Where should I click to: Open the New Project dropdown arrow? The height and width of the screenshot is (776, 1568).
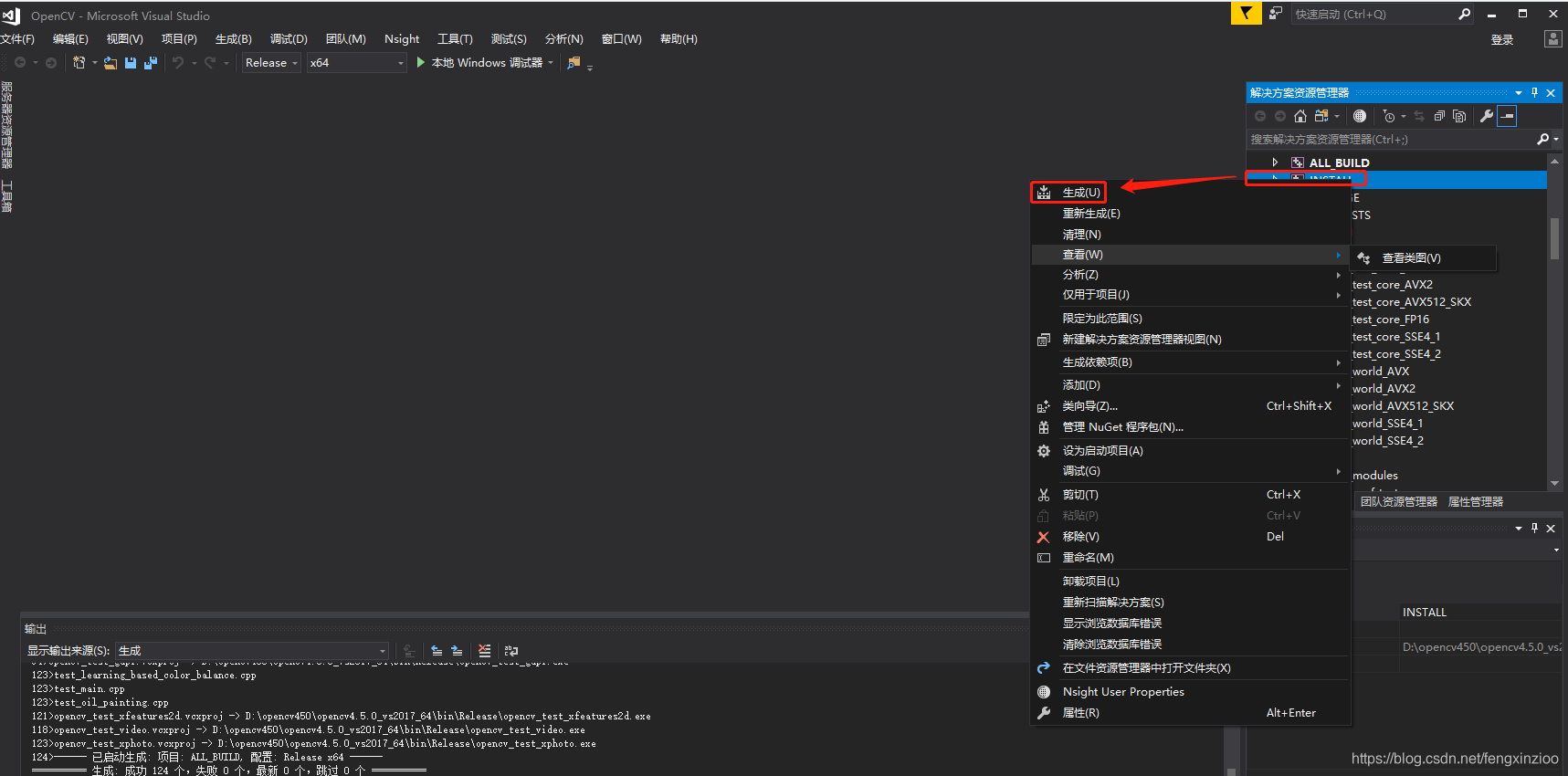coord(94,63)
